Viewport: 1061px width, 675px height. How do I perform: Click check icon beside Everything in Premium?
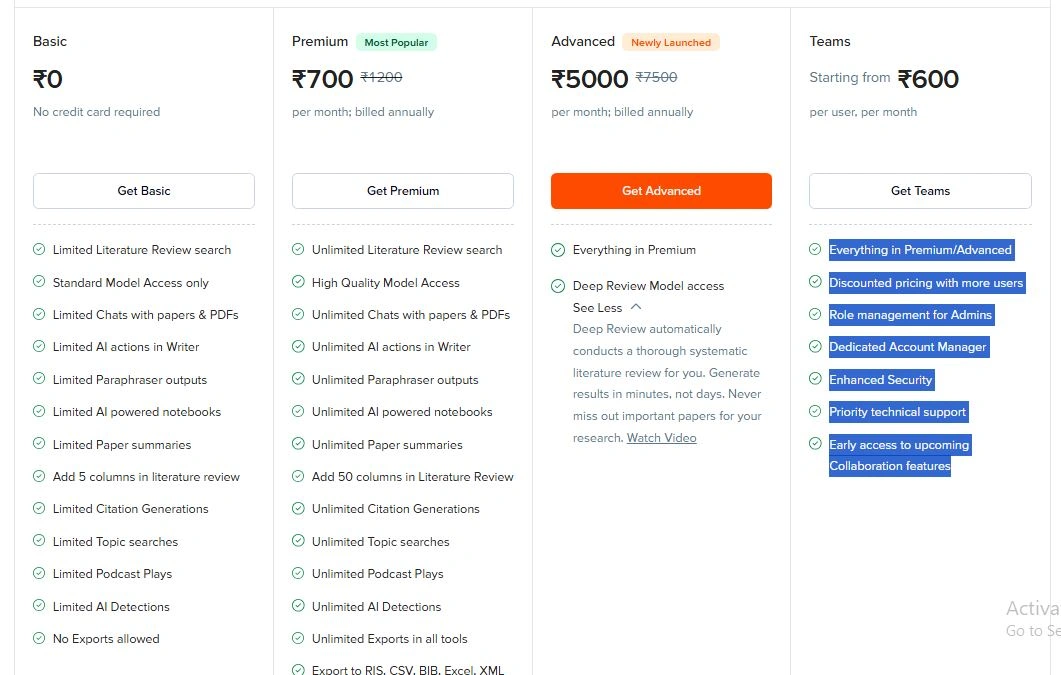pos(558,249)
